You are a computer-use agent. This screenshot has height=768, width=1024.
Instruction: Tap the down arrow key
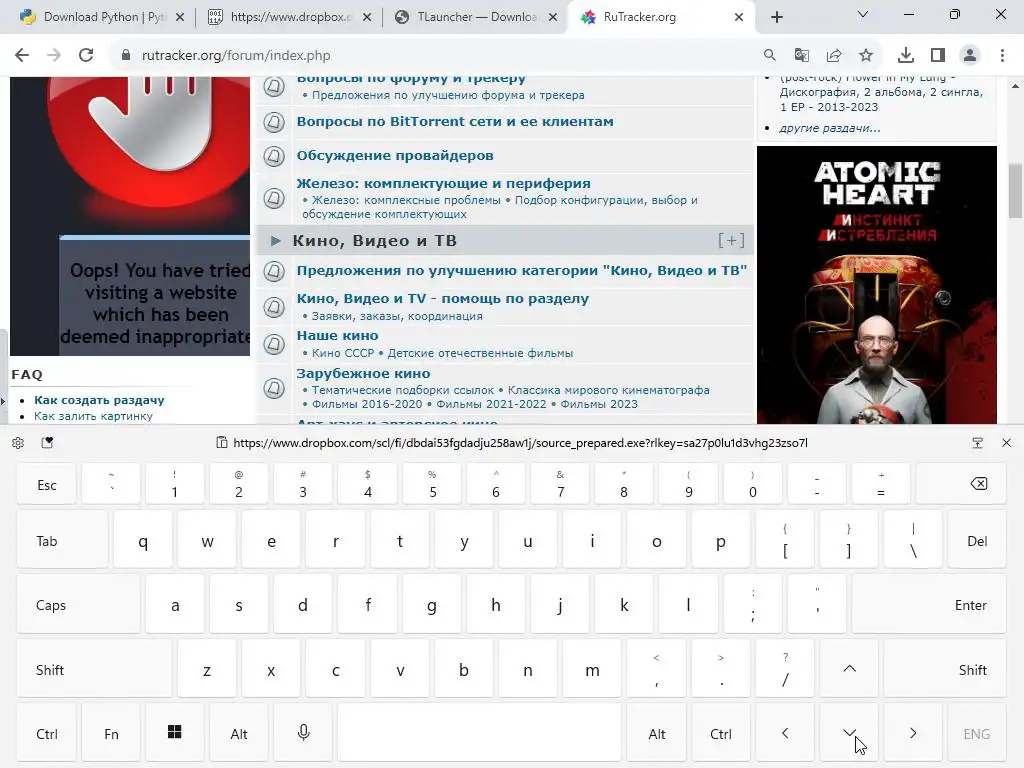pyautogui.click(x=849, y=733)
